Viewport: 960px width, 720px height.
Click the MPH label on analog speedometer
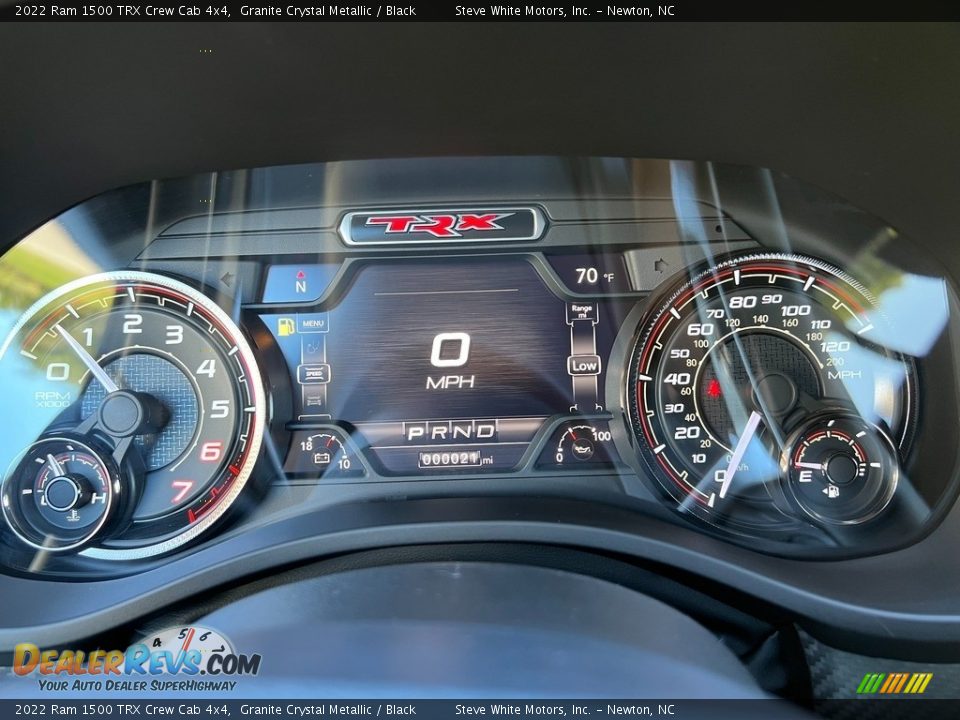click(844, 374)
